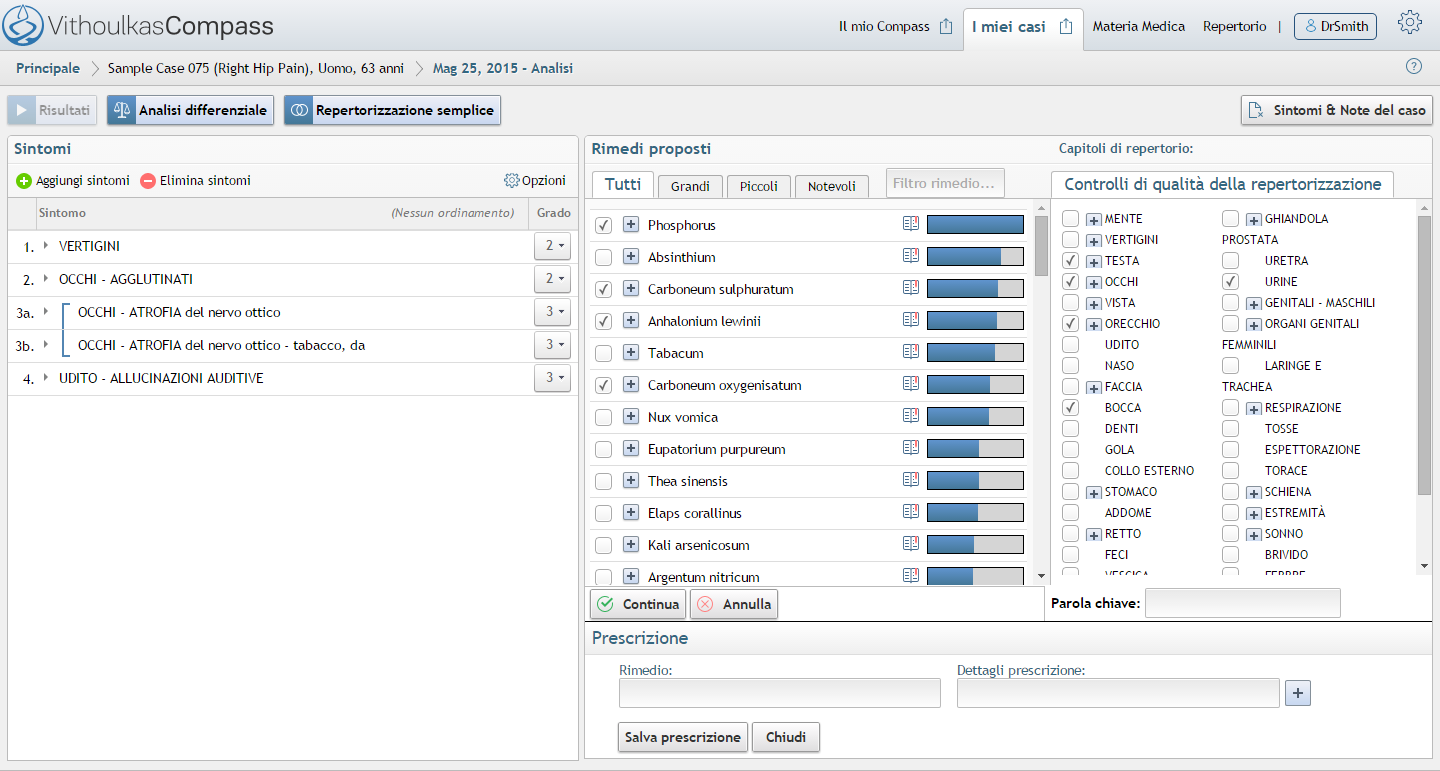Expand the UDITO - ALLUCINAZIONI AUDITIVE row

46,377
